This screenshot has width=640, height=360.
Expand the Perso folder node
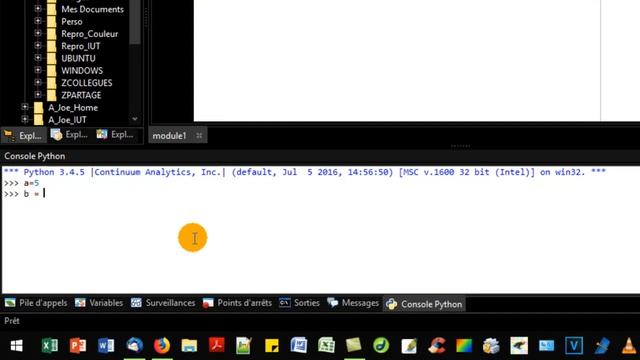(x=38, y=21)
